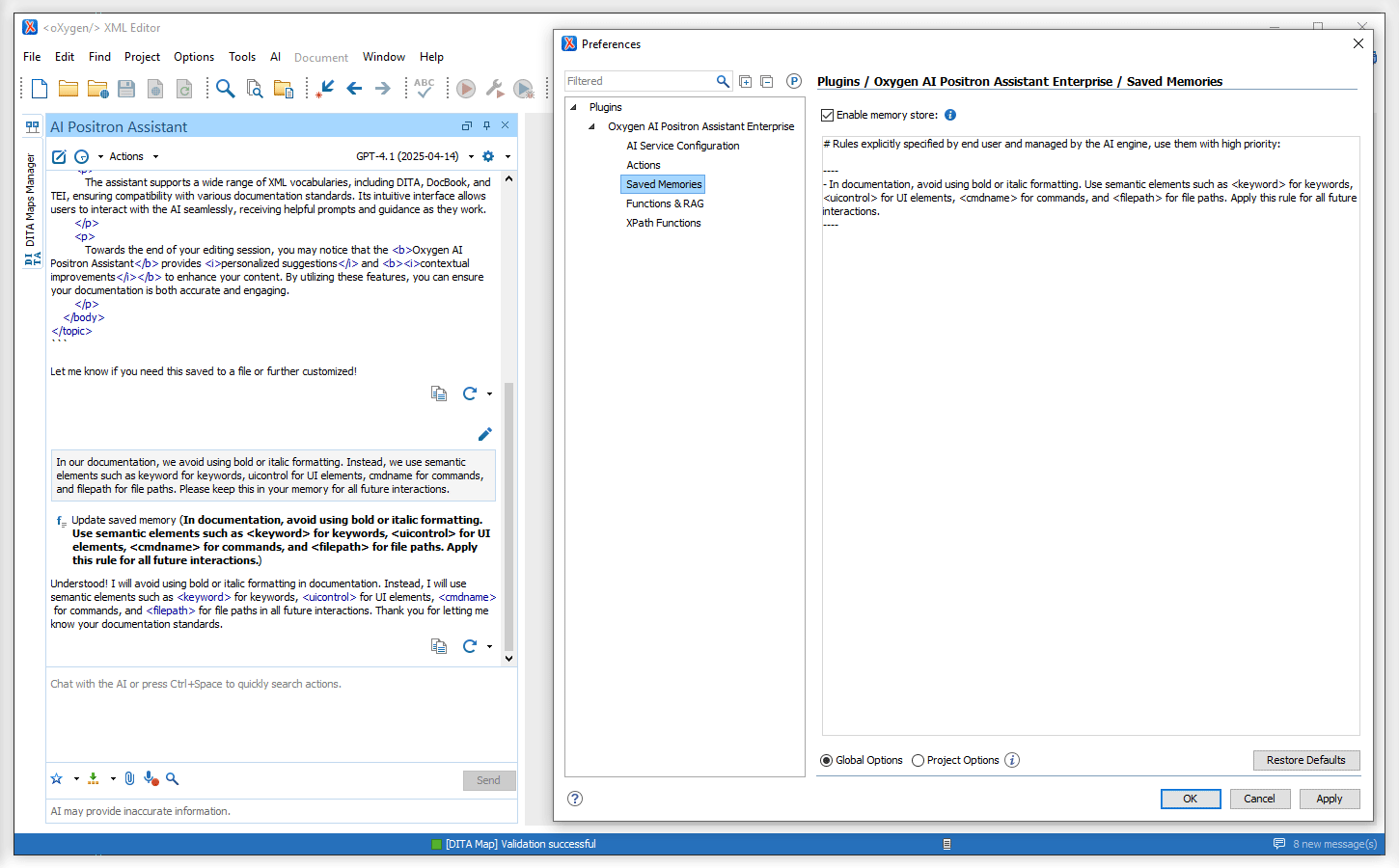Image resolution: width=1399 pixels, height=868 pixels.
Task: Expand all preference tree nodes icon
Action: click(746, 82)
